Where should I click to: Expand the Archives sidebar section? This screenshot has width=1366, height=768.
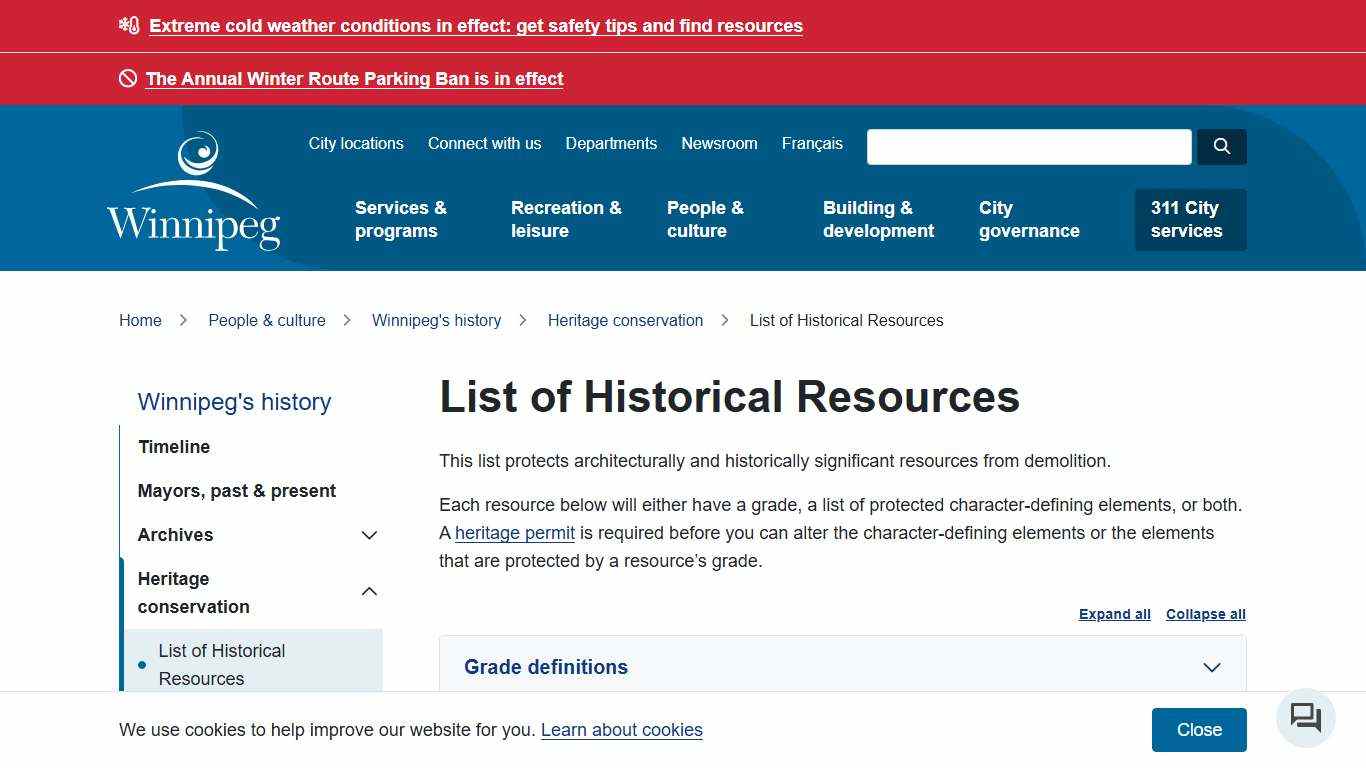(369, 535)
